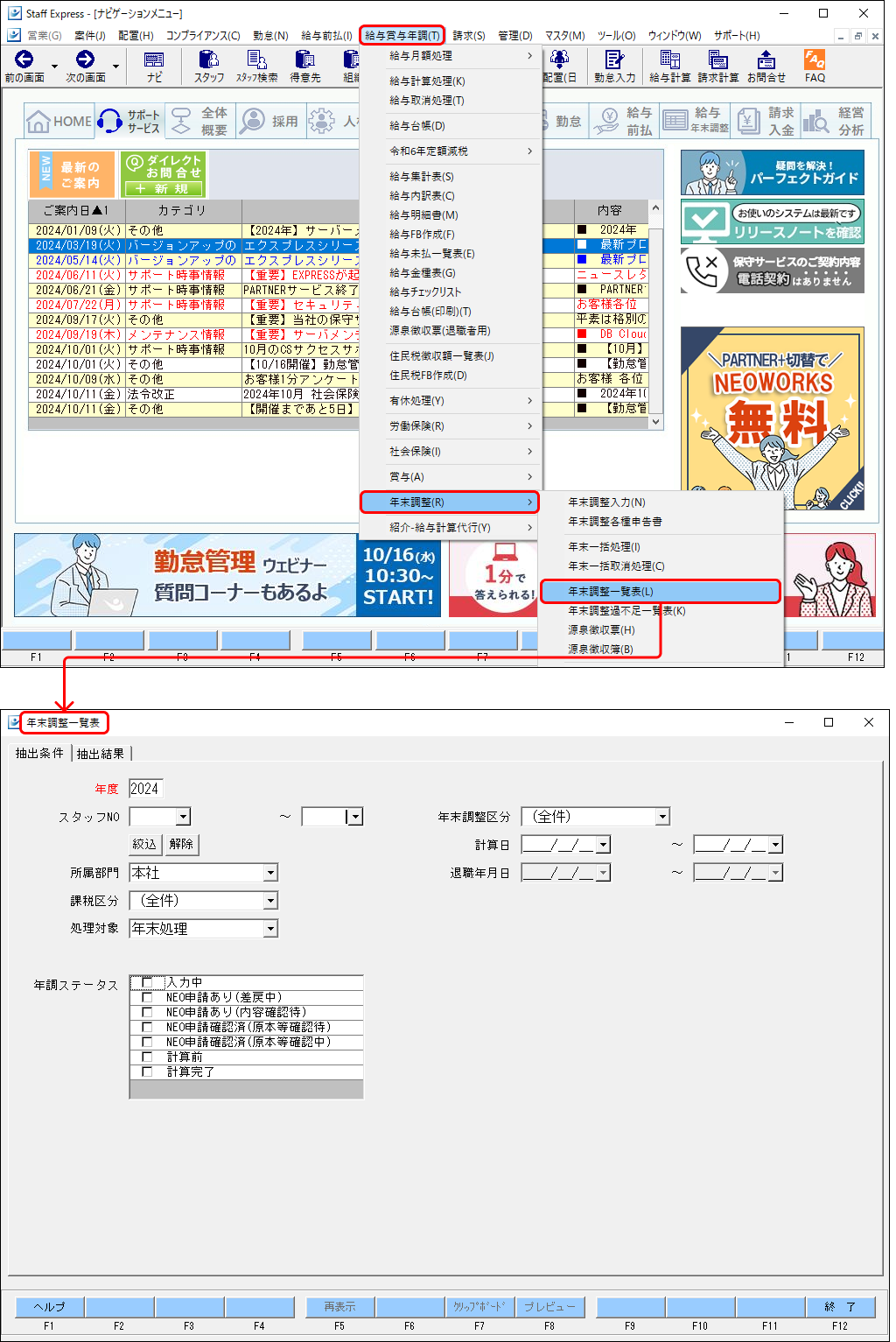This screenshot has height=1342, width=896.
Task: Open the お問合せ toolbar icon
Action: (x=766, y=66)
